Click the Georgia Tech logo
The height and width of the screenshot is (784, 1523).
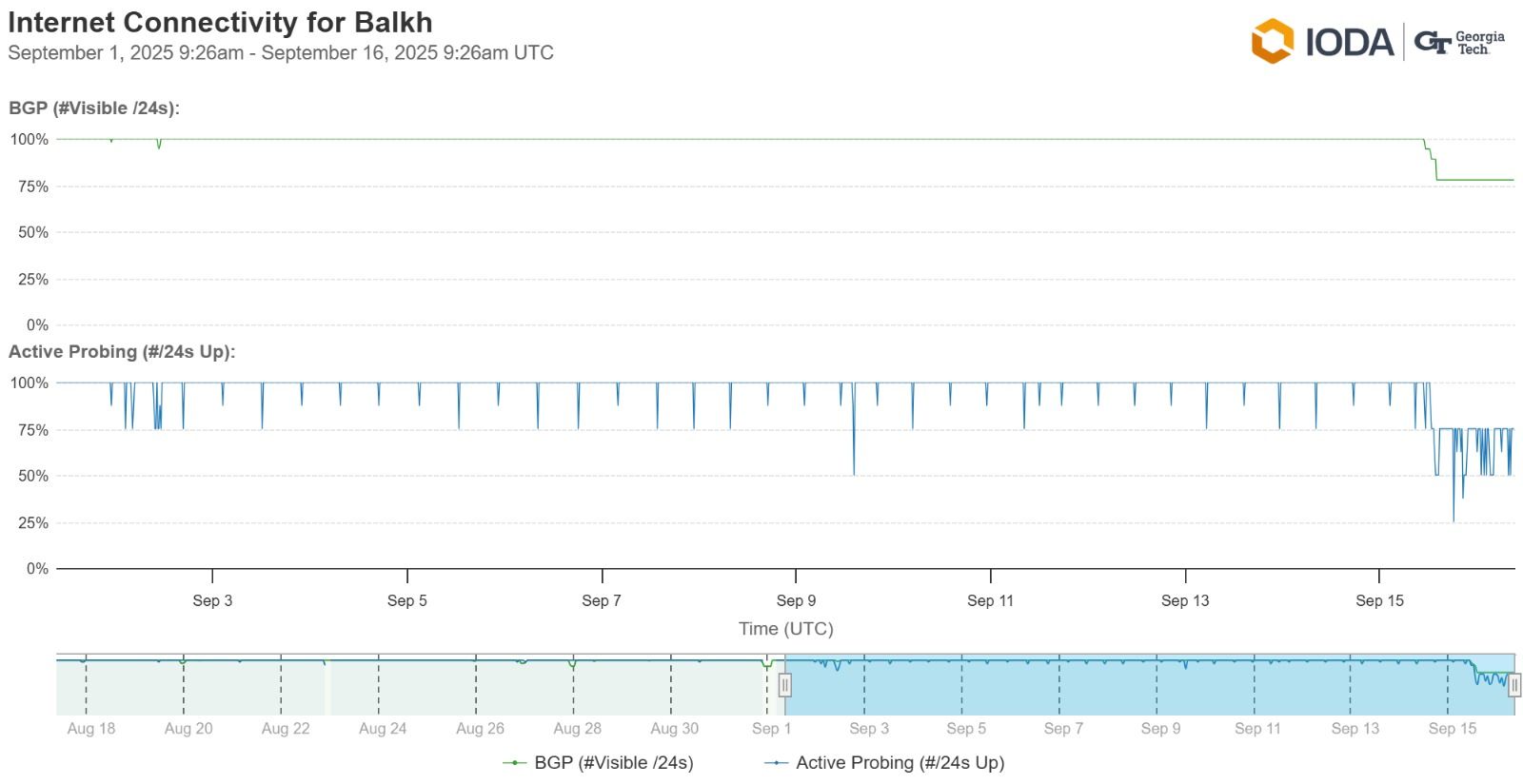click(1459, 43)
